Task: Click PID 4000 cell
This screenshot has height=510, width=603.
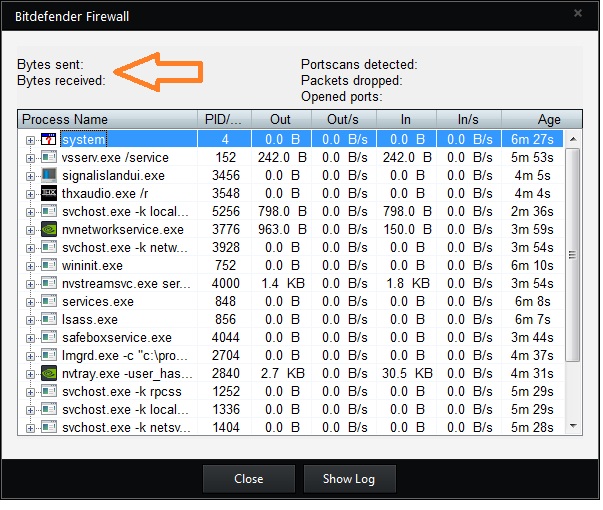Action: [225, 283]
